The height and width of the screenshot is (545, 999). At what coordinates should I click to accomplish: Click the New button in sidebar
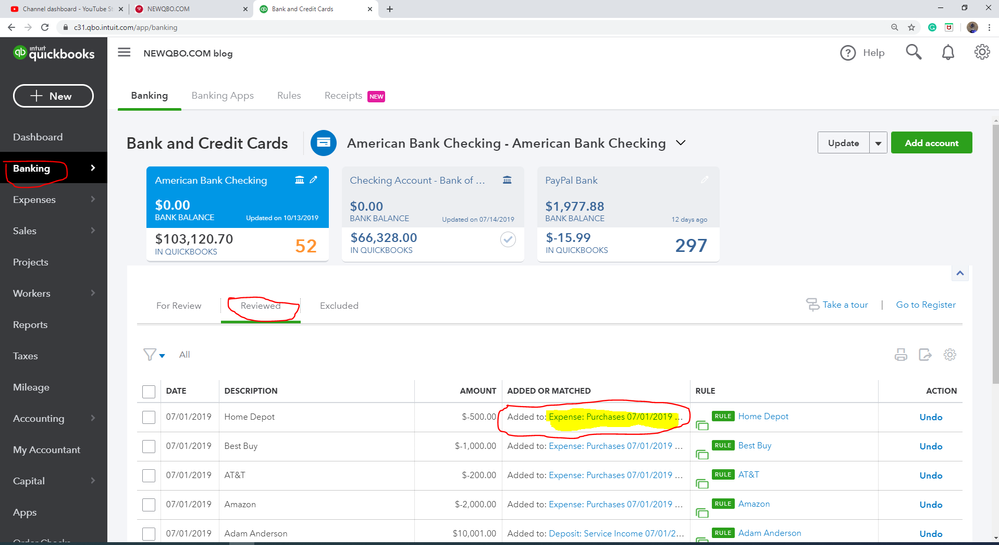[x=54, y=96]
